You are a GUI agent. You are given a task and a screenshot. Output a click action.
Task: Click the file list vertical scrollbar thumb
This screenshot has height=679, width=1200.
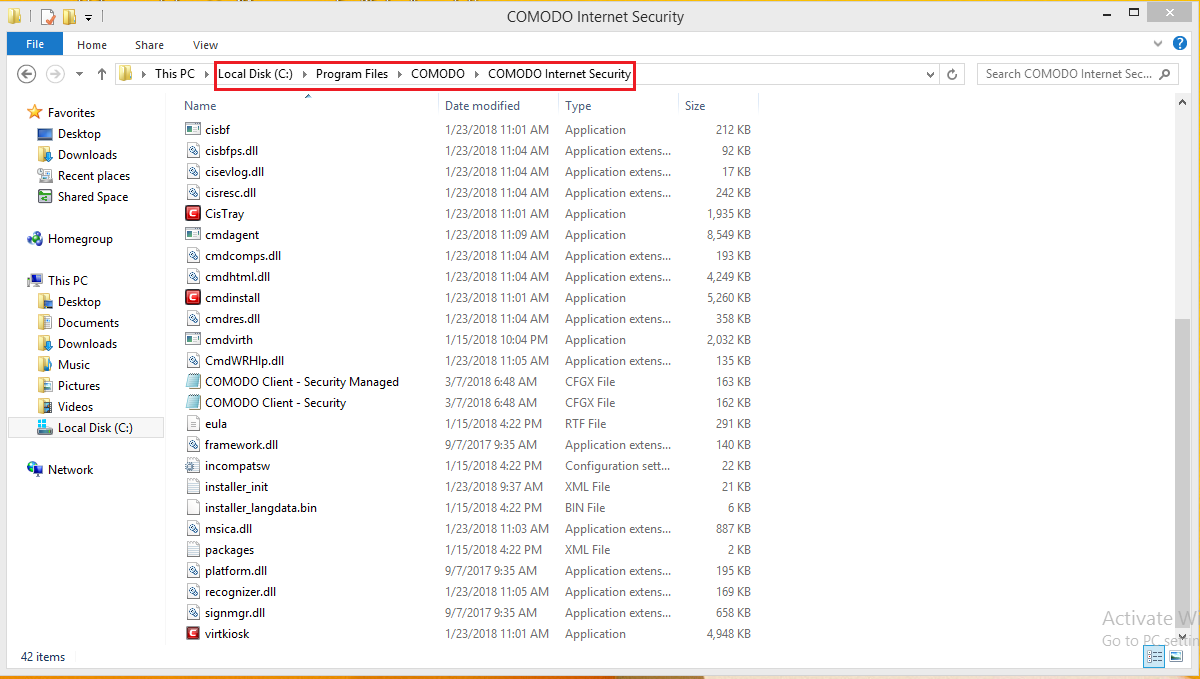coord(1182,471)
